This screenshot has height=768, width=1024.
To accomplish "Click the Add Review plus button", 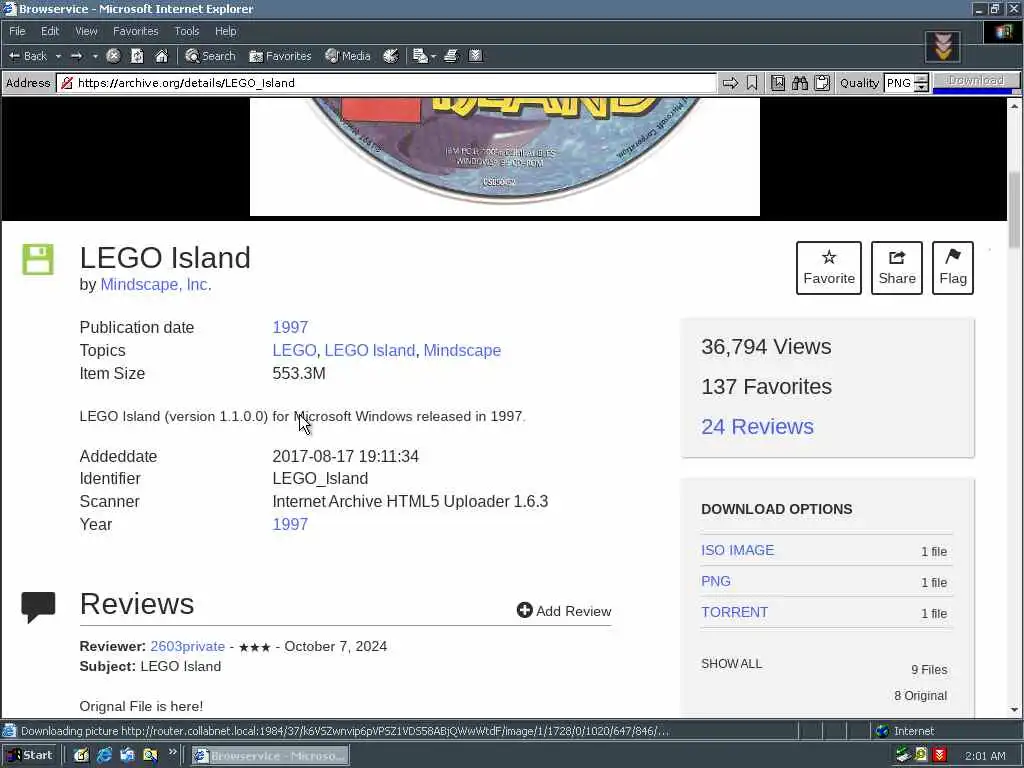I will point(564,611).
